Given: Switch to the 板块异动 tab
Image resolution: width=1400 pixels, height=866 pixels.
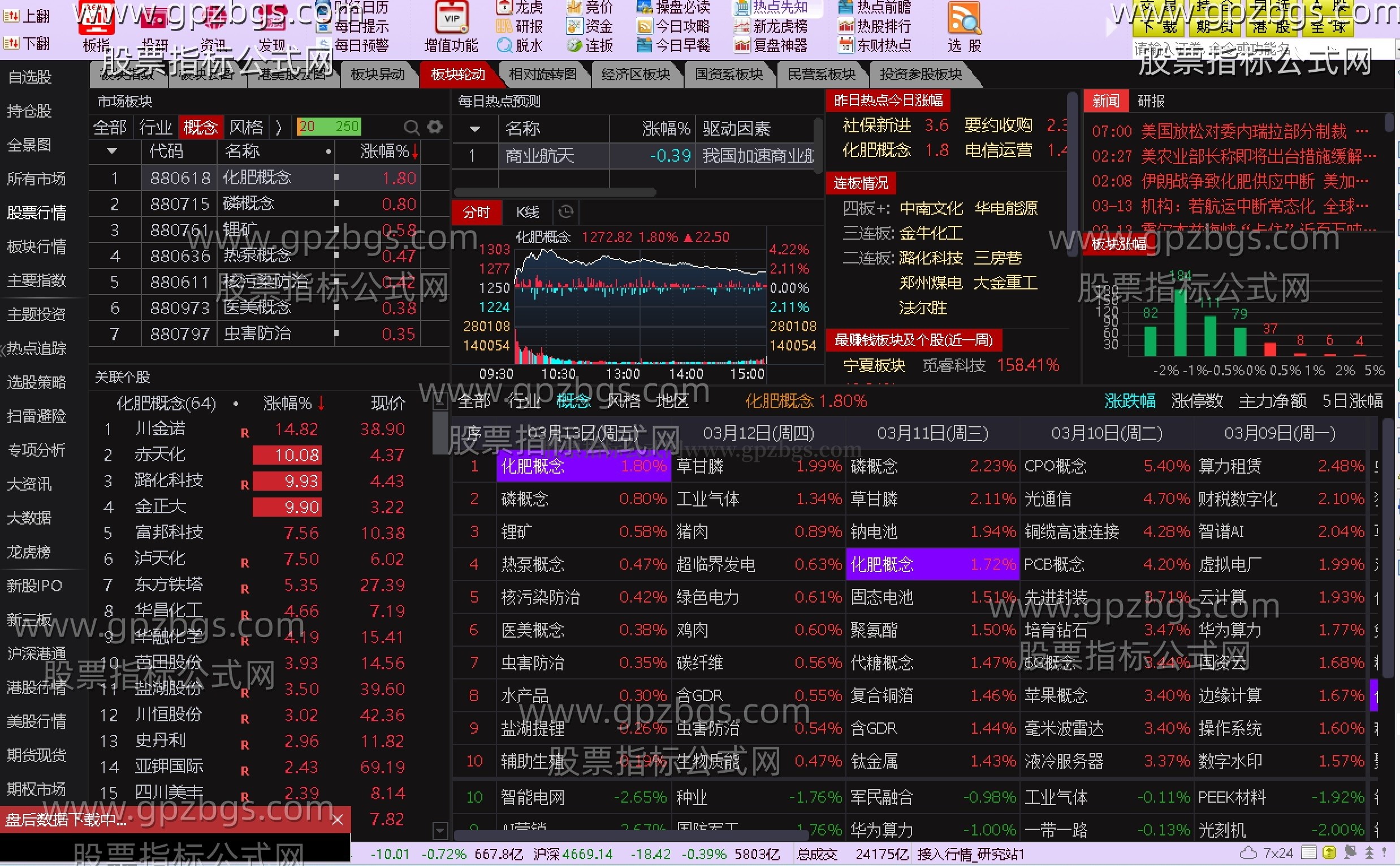Looking at the screenshot, I should 378,75.
